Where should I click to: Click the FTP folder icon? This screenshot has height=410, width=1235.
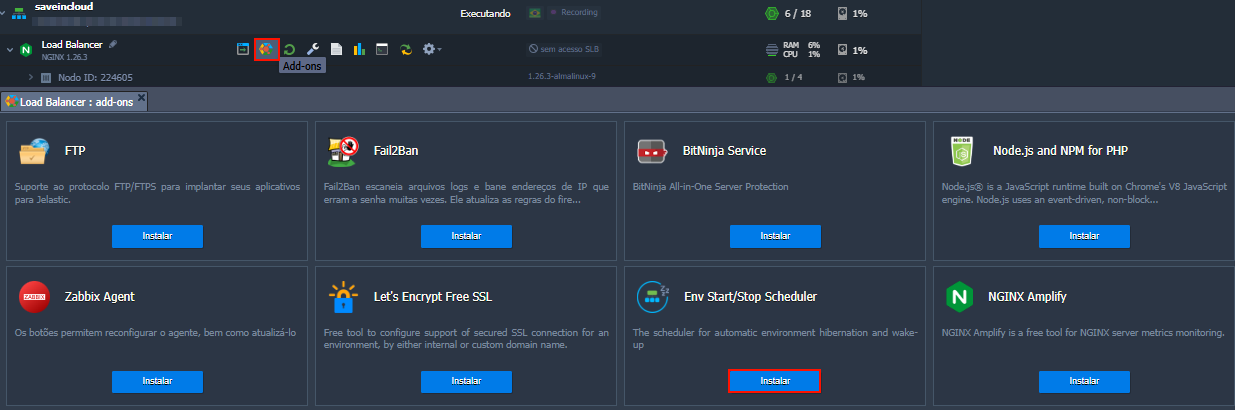tap(34, 151)
